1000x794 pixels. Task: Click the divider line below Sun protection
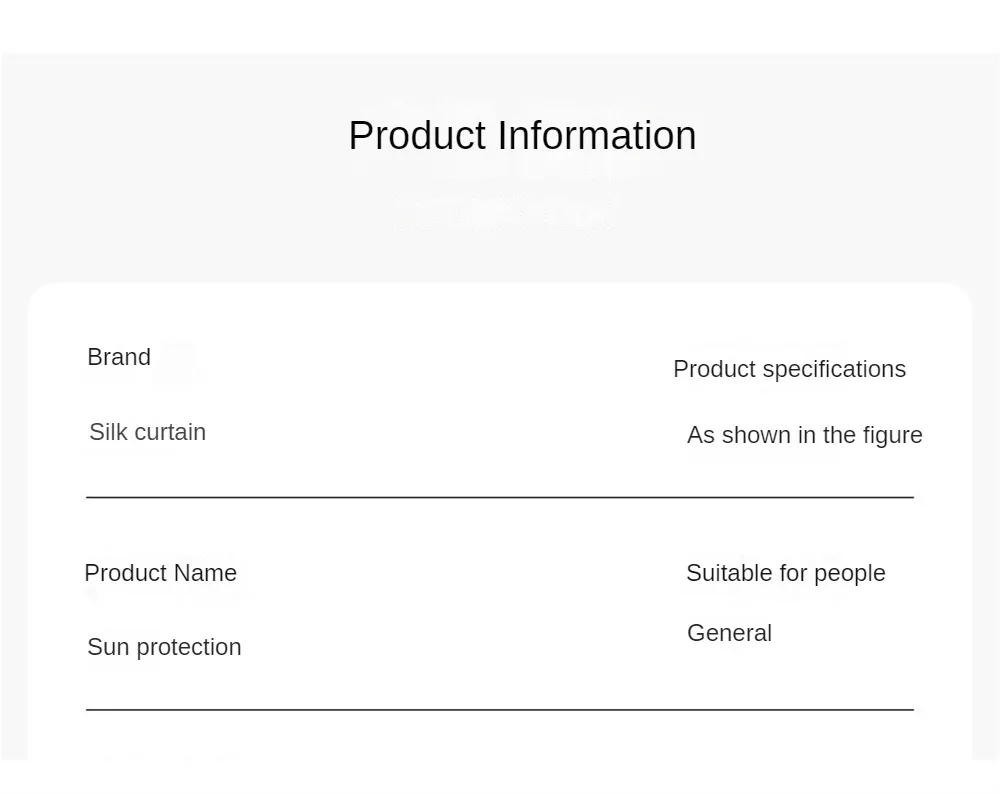click(x=500, y=709)
